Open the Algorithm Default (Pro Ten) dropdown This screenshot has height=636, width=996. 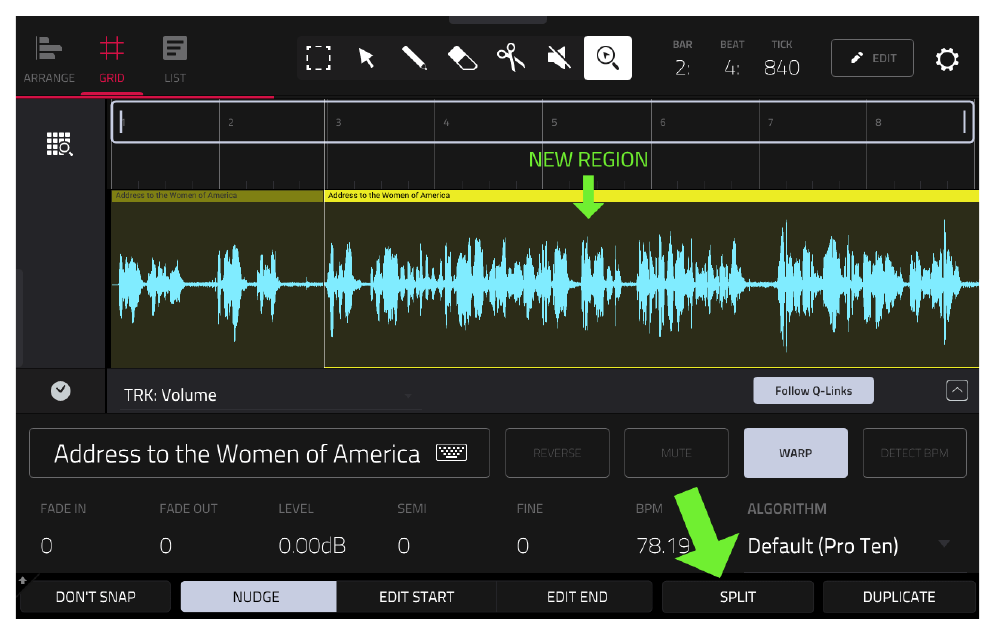click(x=849, y=546)
